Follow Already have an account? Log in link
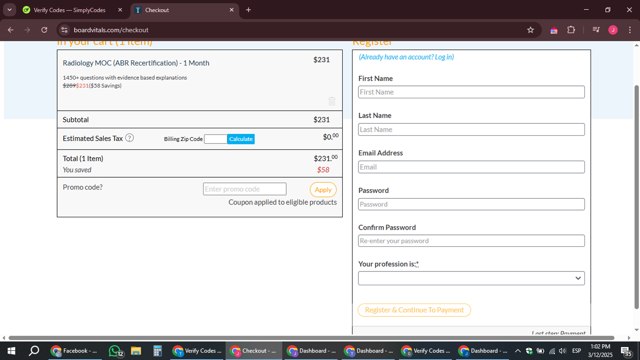 click(406, 57)
